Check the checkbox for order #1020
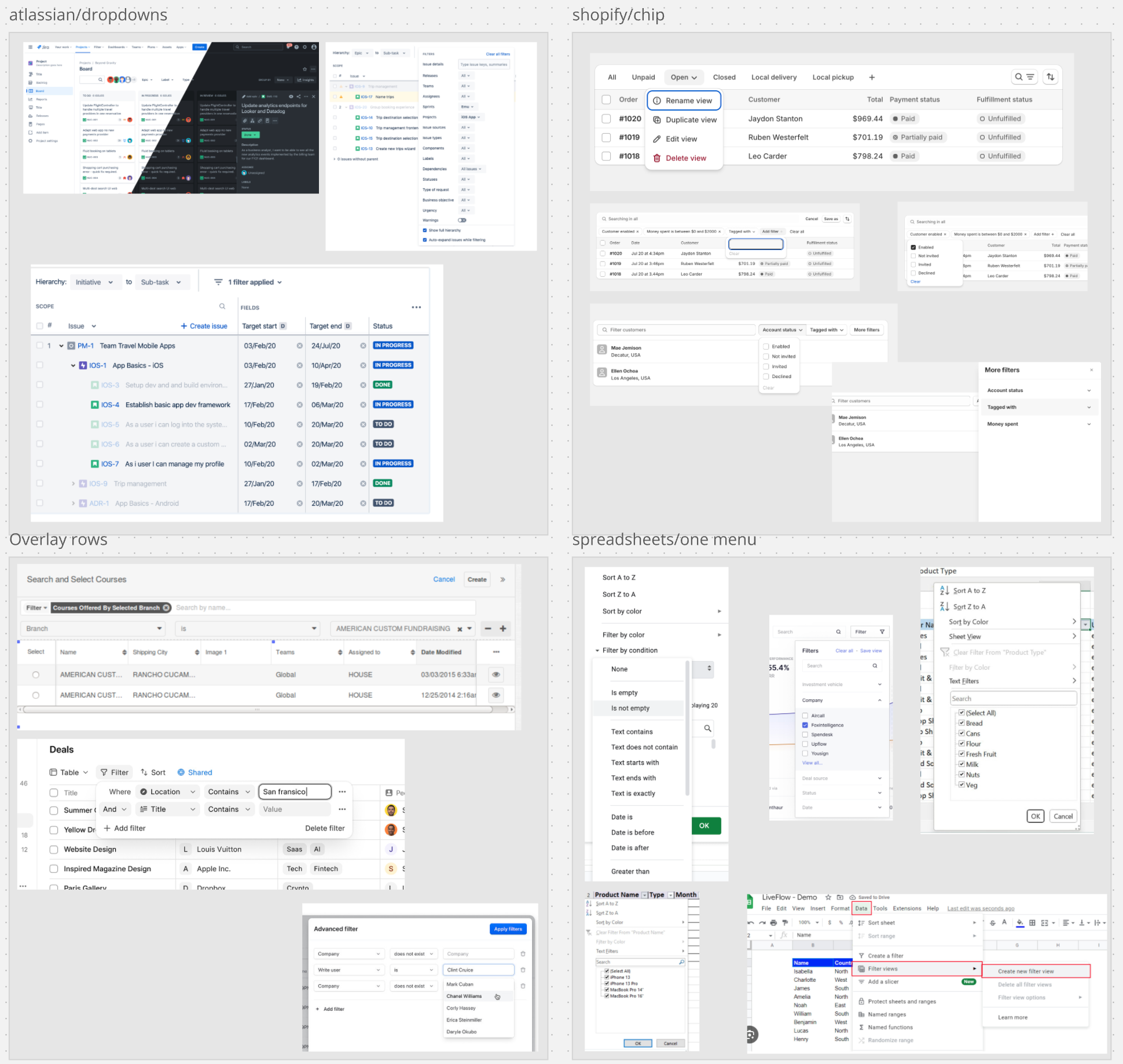 pos(606,119)
